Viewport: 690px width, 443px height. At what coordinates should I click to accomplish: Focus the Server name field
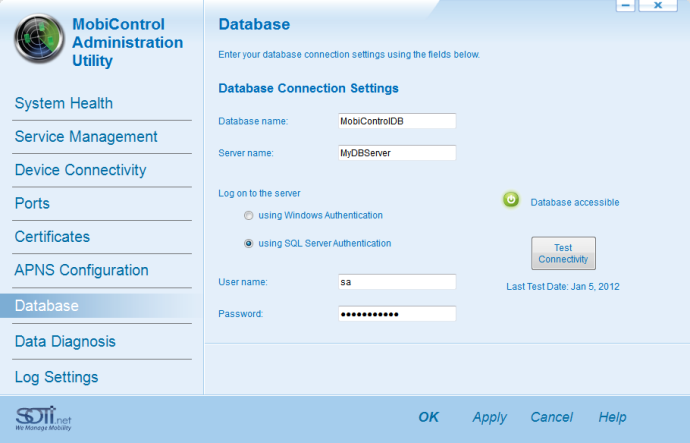(397, 153)
